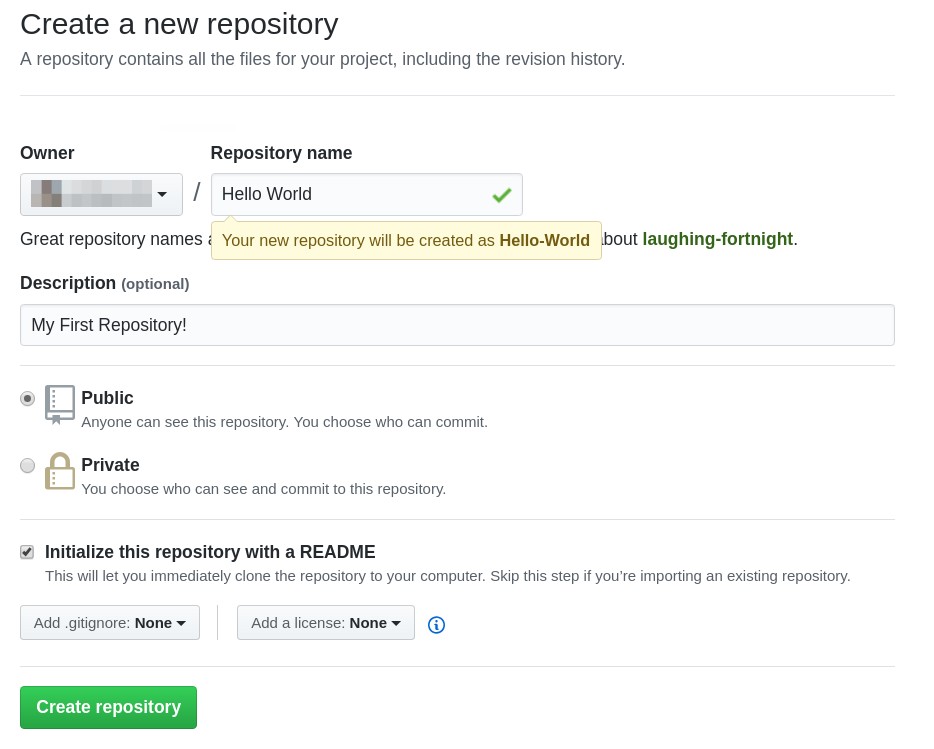Click the Repository name input field
The height and width of the screenshot is (749, 934).
pyautogui.click(x=350, y=194)
